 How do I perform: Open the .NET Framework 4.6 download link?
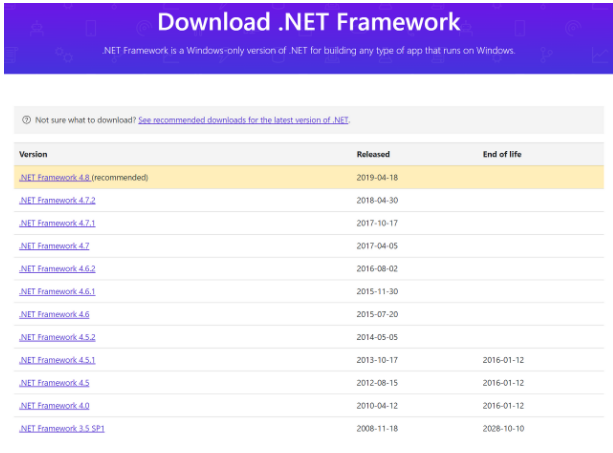[54, 314]
